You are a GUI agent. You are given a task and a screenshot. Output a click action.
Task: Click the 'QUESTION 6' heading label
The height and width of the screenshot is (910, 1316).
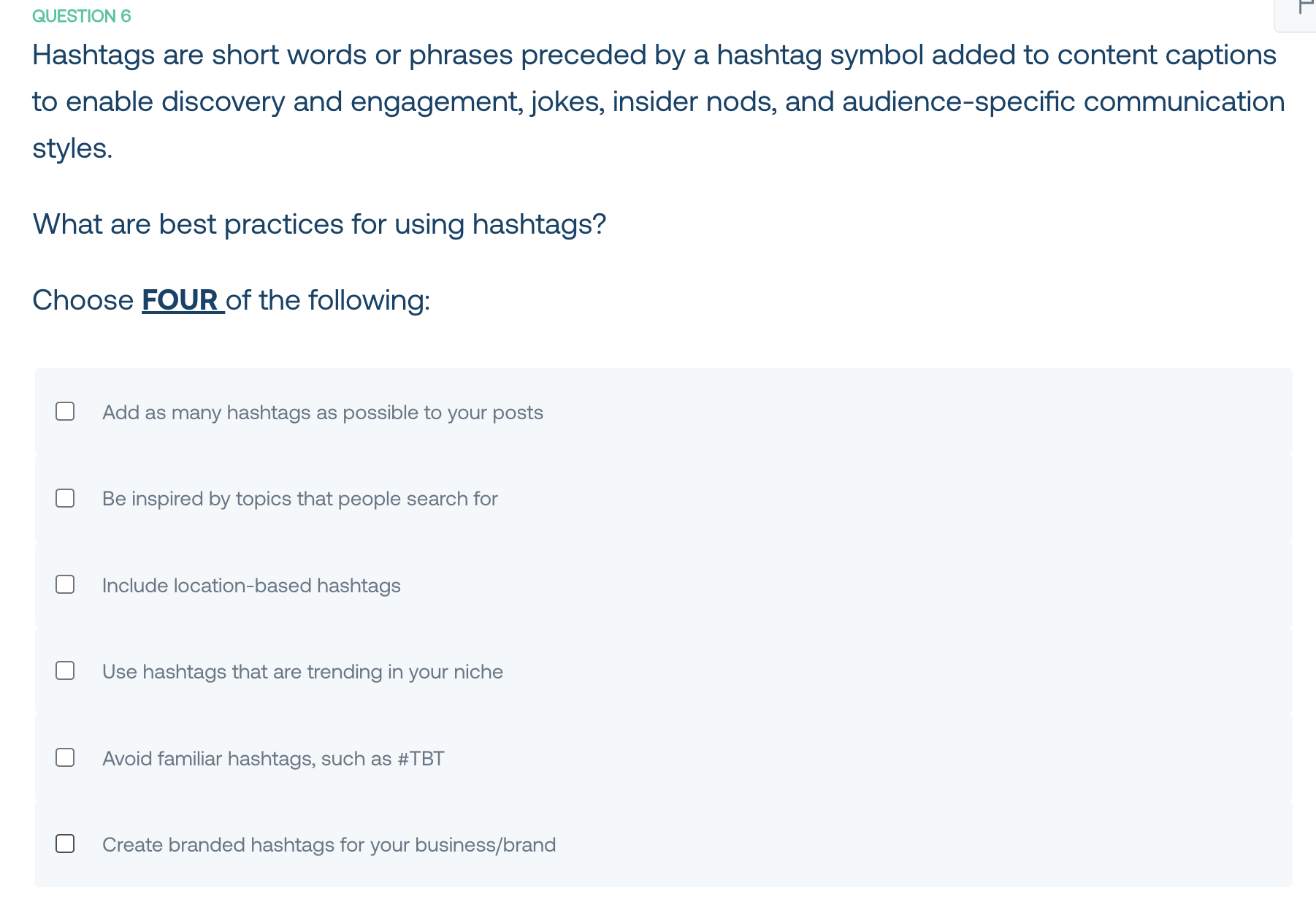[x=82, y=16]
